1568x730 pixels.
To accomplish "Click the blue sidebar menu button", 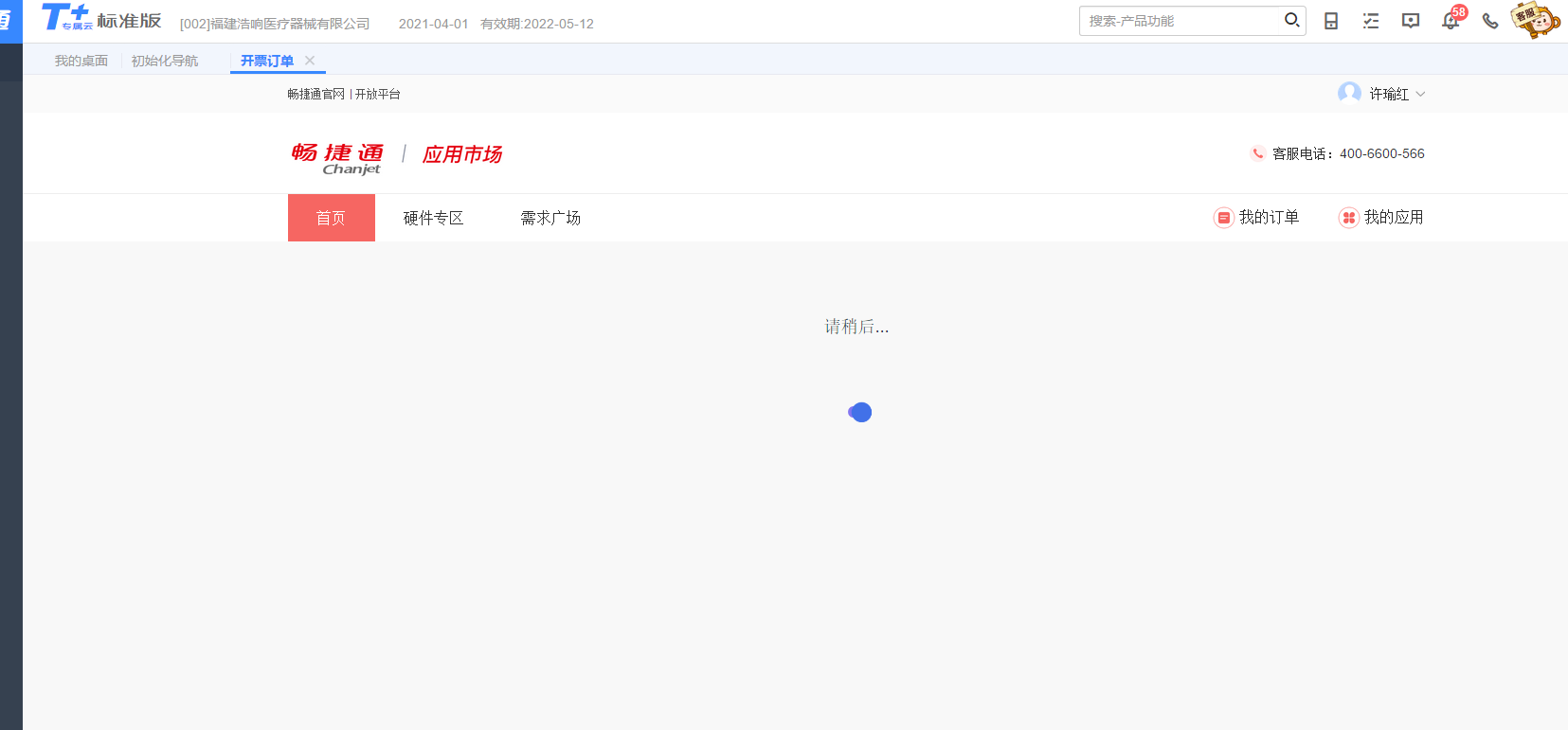I will 11,21.
